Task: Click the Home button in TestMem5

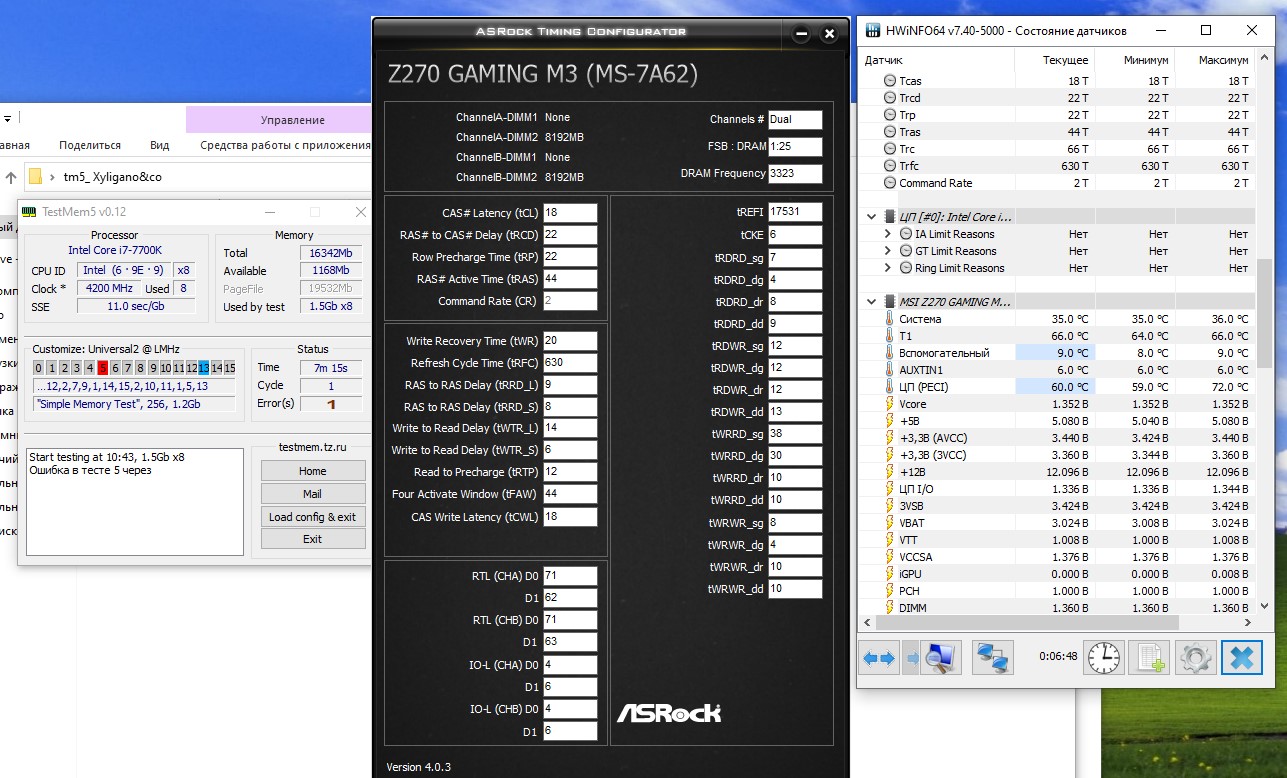Action: click(312, 471)
